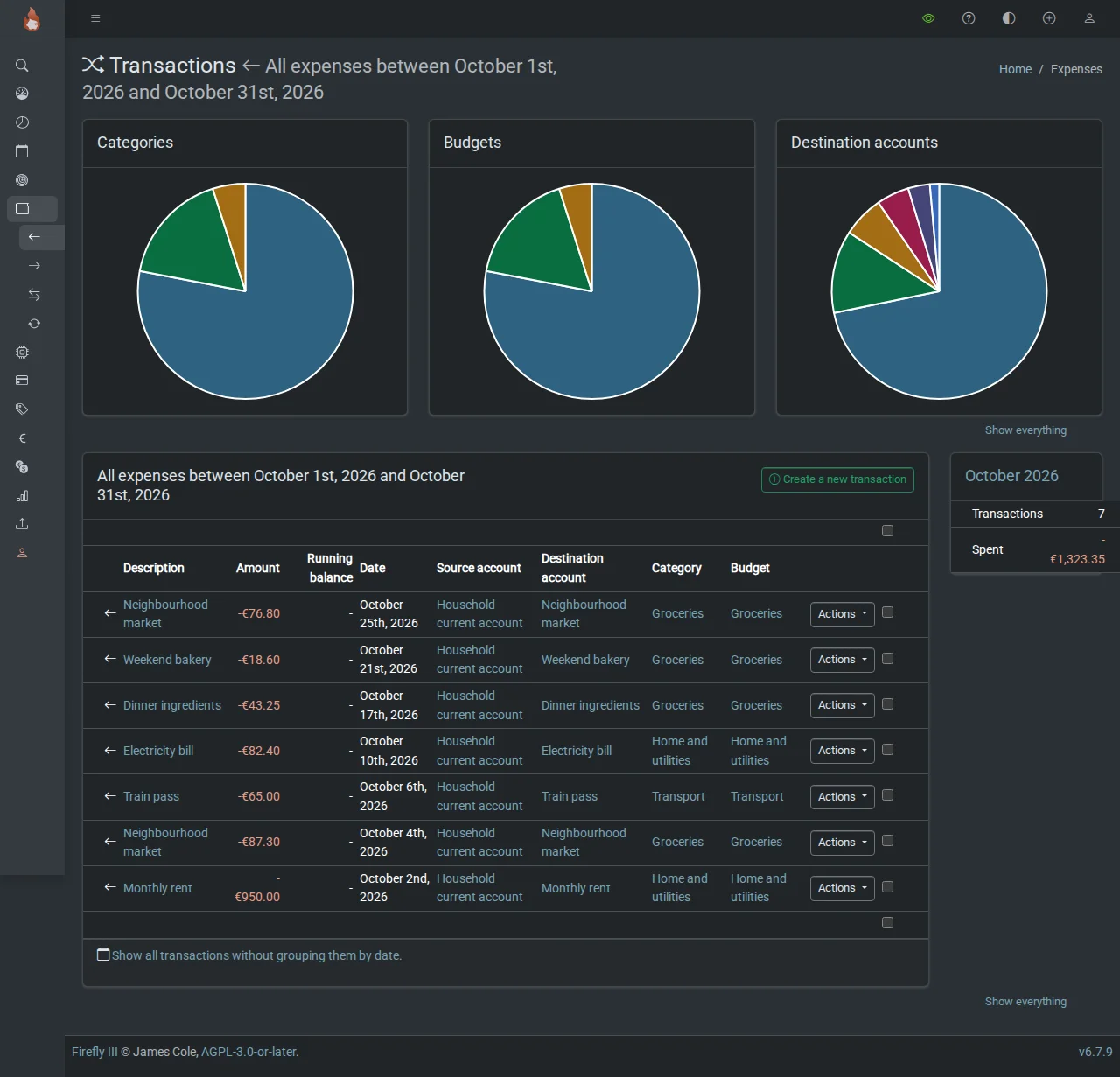
Task: Expand Actions for the Train pass row
Action: (x=843, y=797)
